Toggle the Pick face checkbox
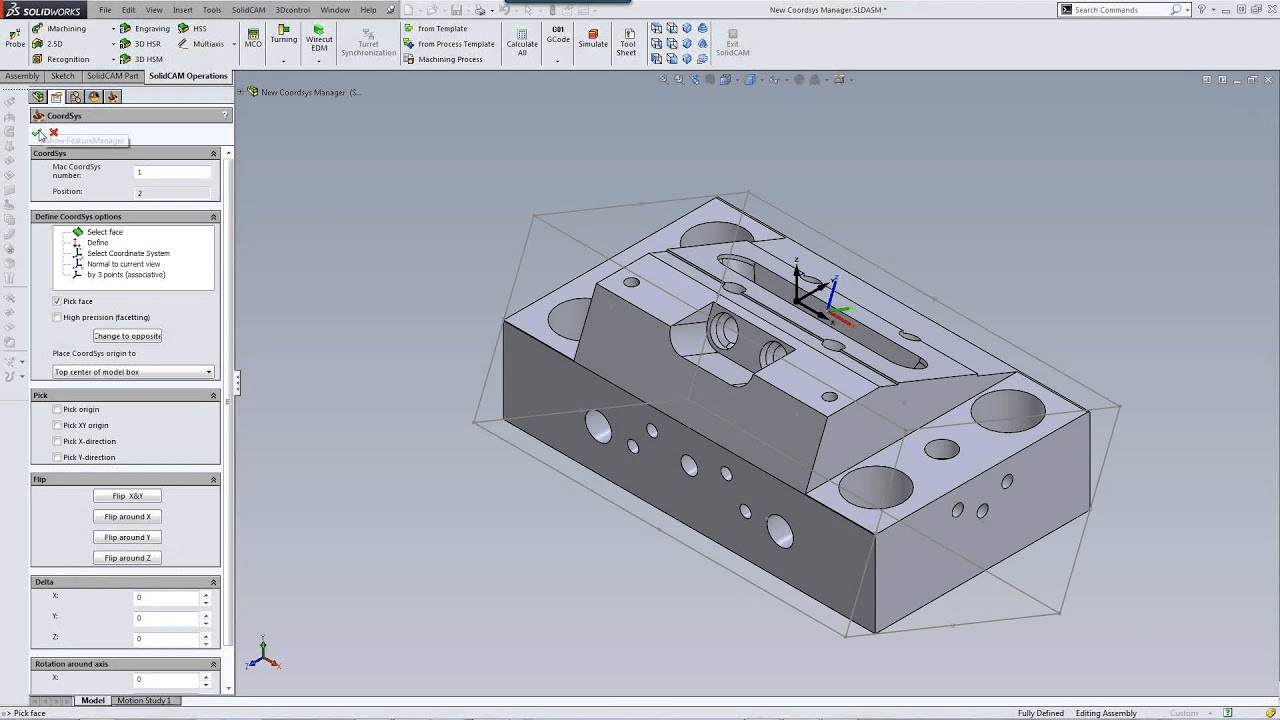Image resolution: width=1280 pixels, height=720 pixels. 57,301
